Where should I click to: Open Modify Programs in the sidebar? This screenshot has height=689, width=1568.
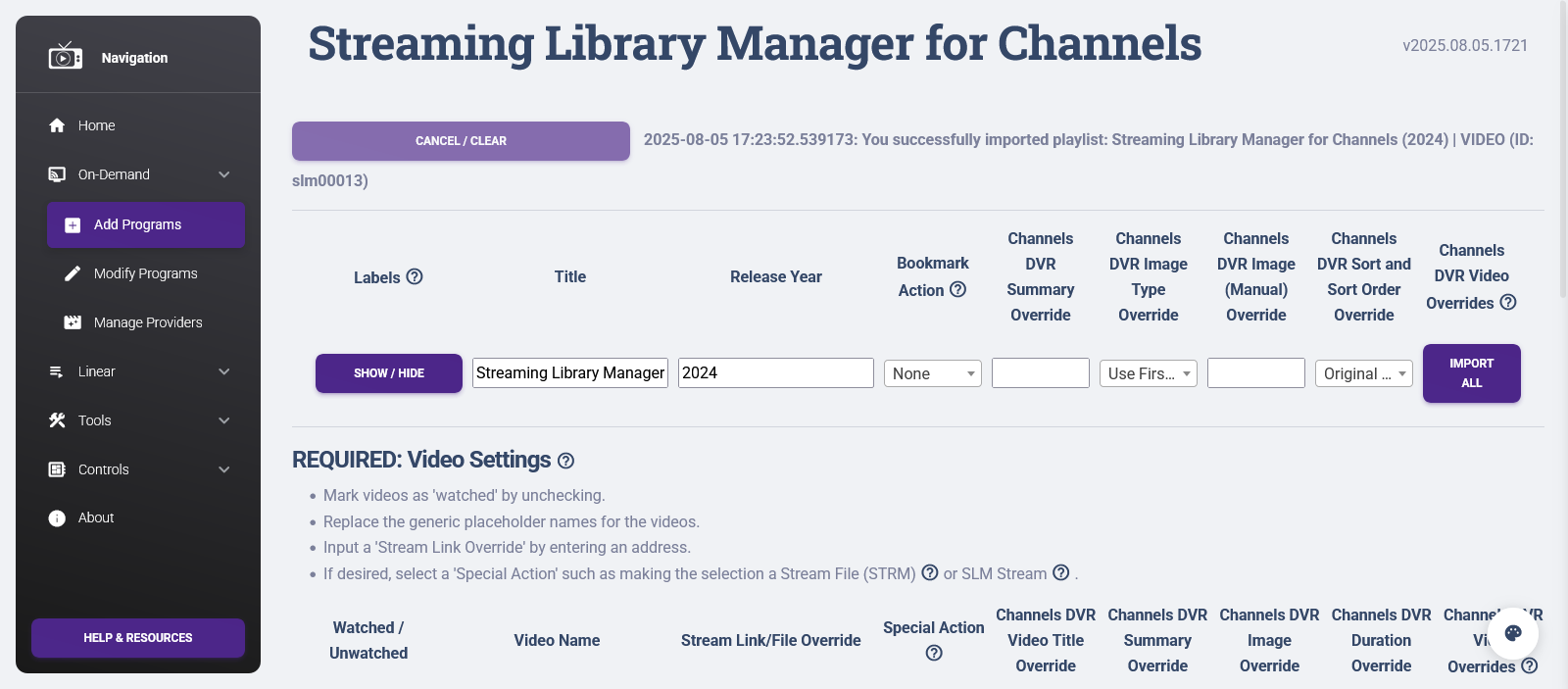pyautogui.click(x=145, y=273)
